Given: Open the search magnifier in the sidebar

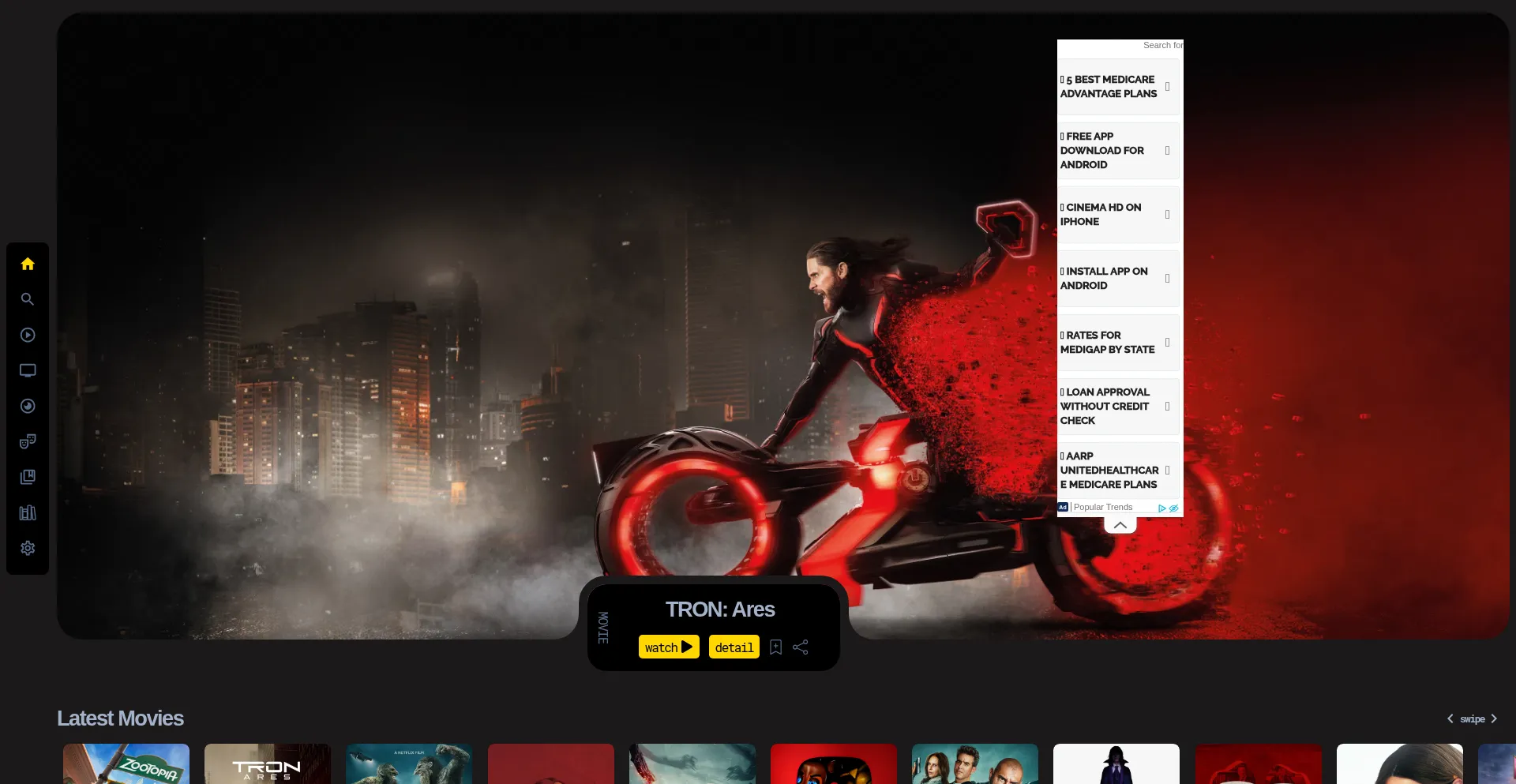Looking at the screenshot, I should coord(28,299).
